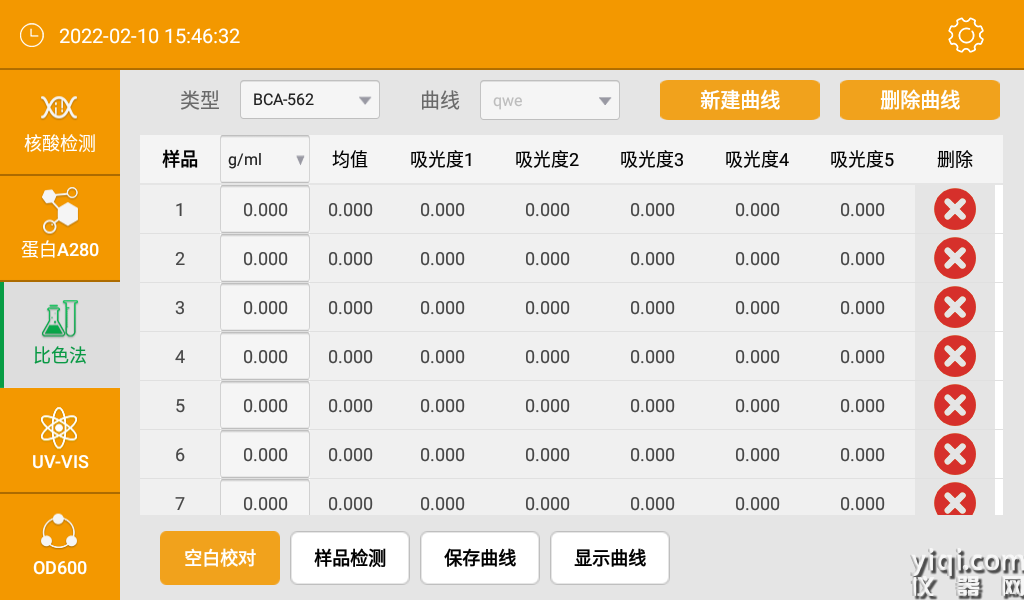This screenshot has width=1024, height=600.
Task: Edit concentration field for sample 2
Action: pos(264,259)
